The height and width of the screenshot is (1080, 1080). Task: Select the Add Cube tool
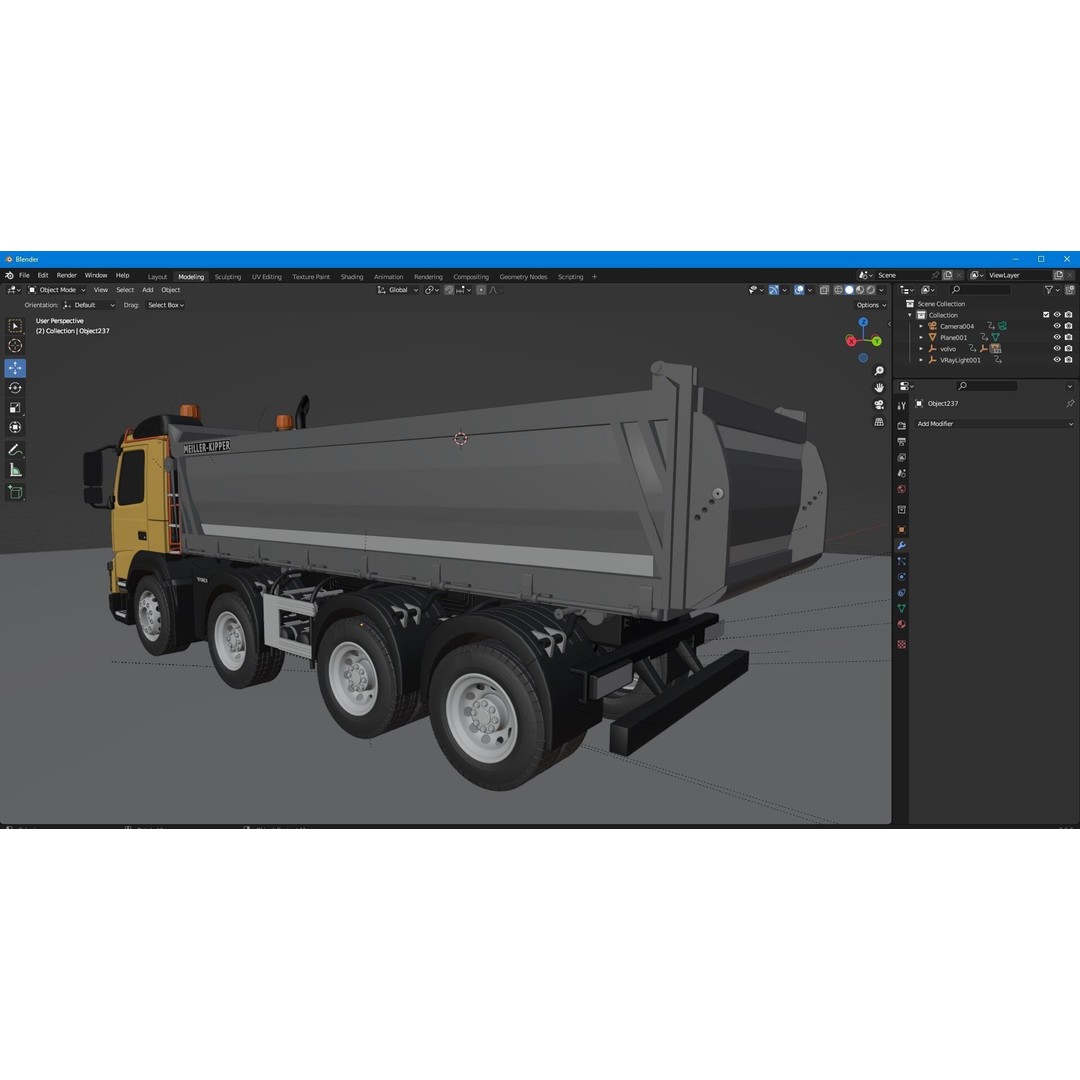pyautogui.click(x=15, y=492)
